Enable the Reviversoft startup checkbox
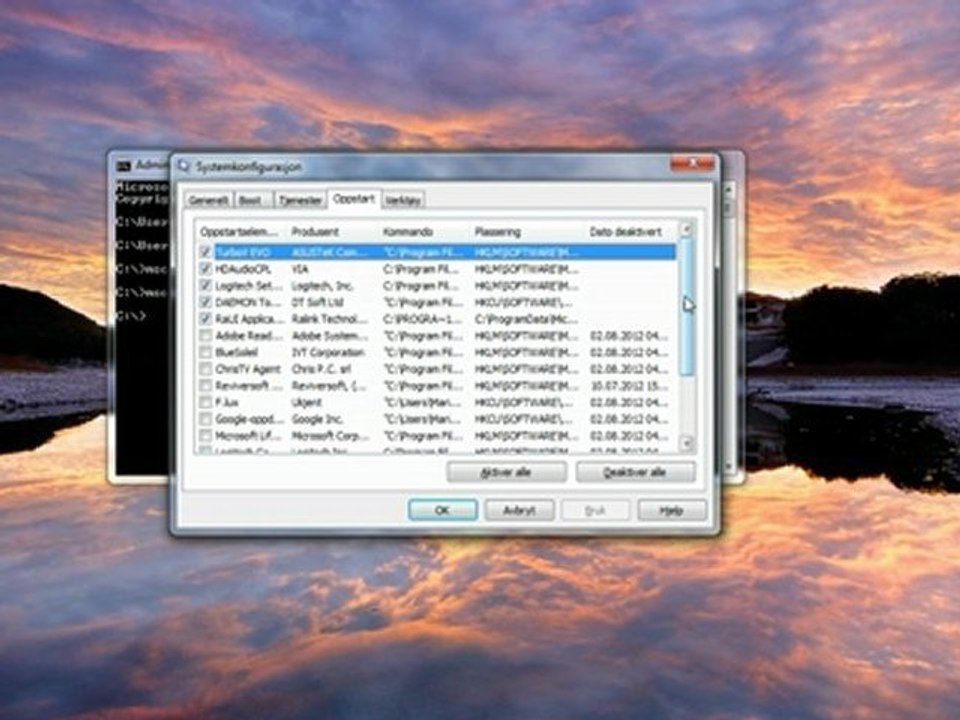 [206, 386]
